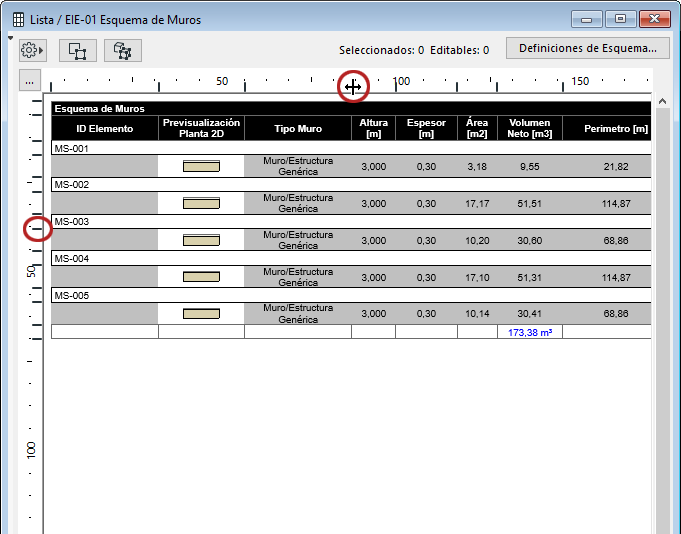Image resolution: width=681 pixels, height=534 pixels.
Task: Click the volume total 173,38 m³ cell
Action: tap(530, 332)
